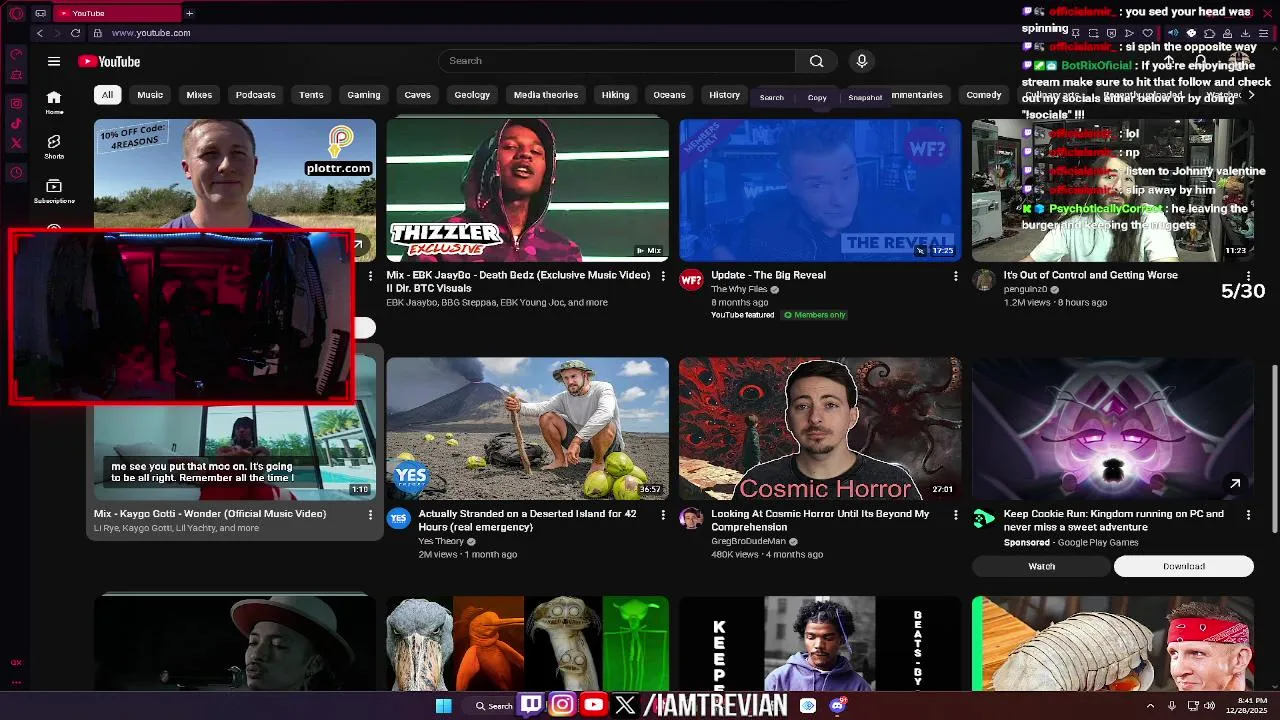
Task: Open the Cosmic Horror video thumbnail
Action: click(x=820, y=429)
